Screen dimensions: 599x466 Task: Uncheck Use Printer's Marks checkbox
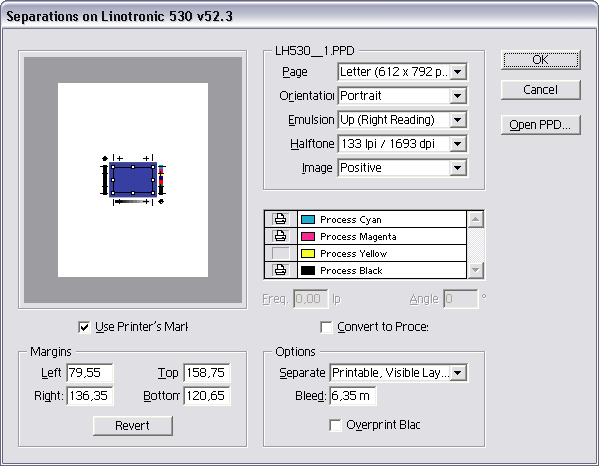(84, 327)
